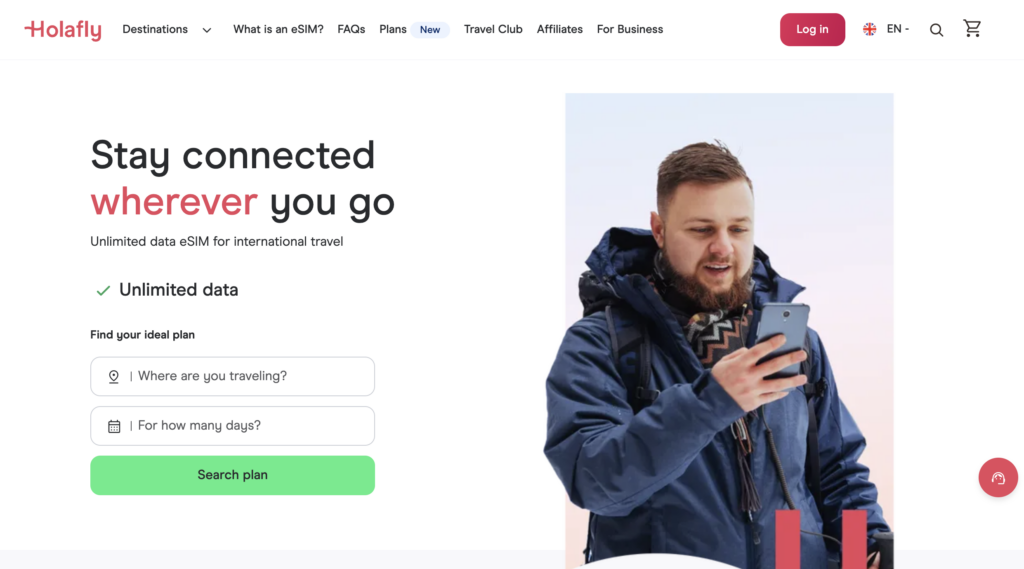Open the support chat headset bubble

[x=998, y=478]
